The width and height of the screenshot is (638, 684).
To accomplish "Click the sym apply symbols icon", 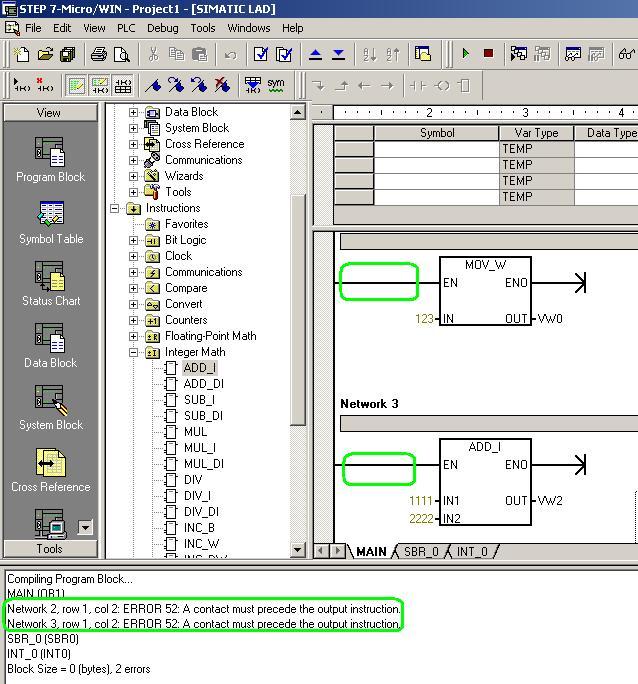I will click(276, 85).
